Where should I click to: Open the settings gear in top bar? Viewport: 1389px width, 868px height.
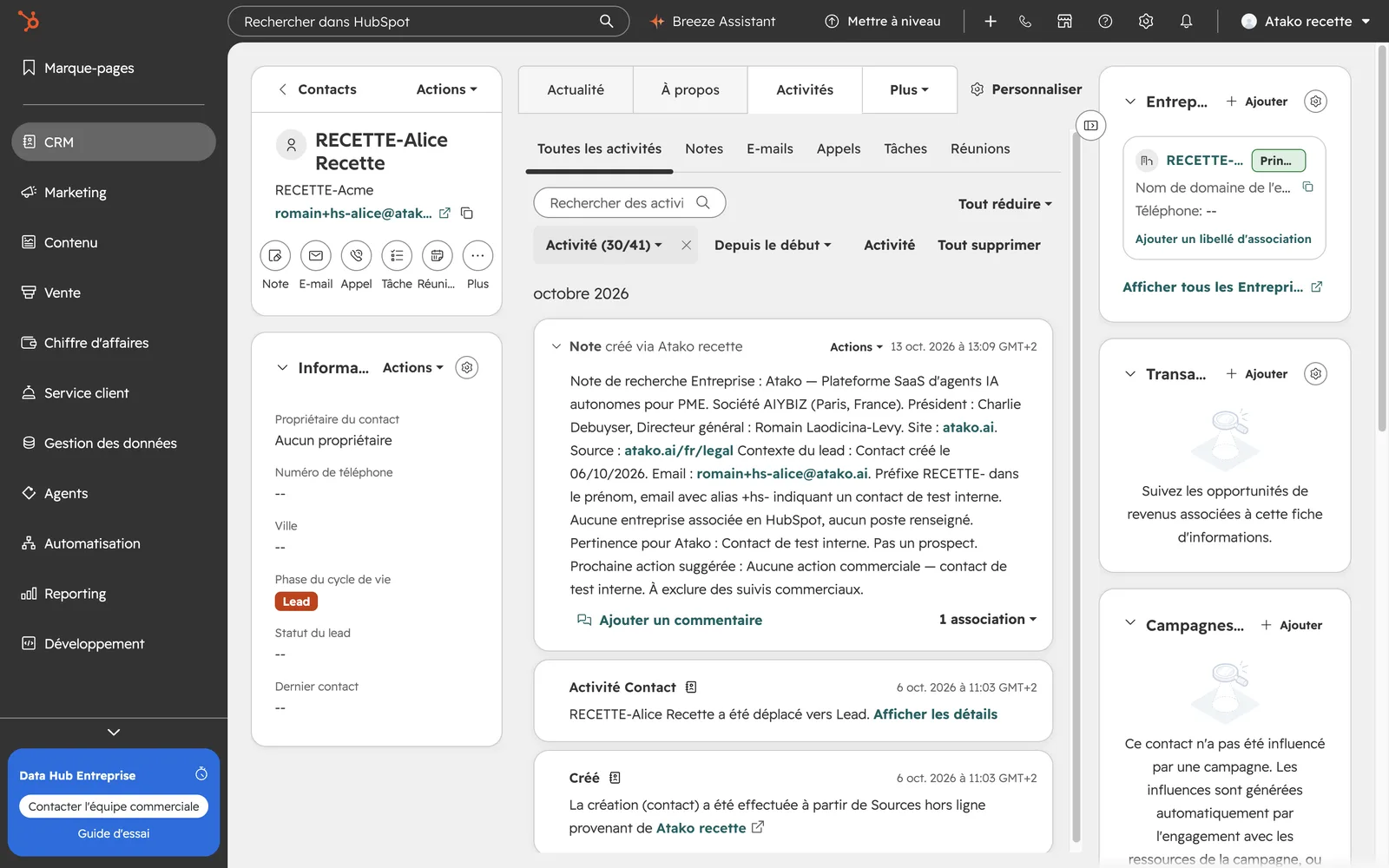point(1146,22)
